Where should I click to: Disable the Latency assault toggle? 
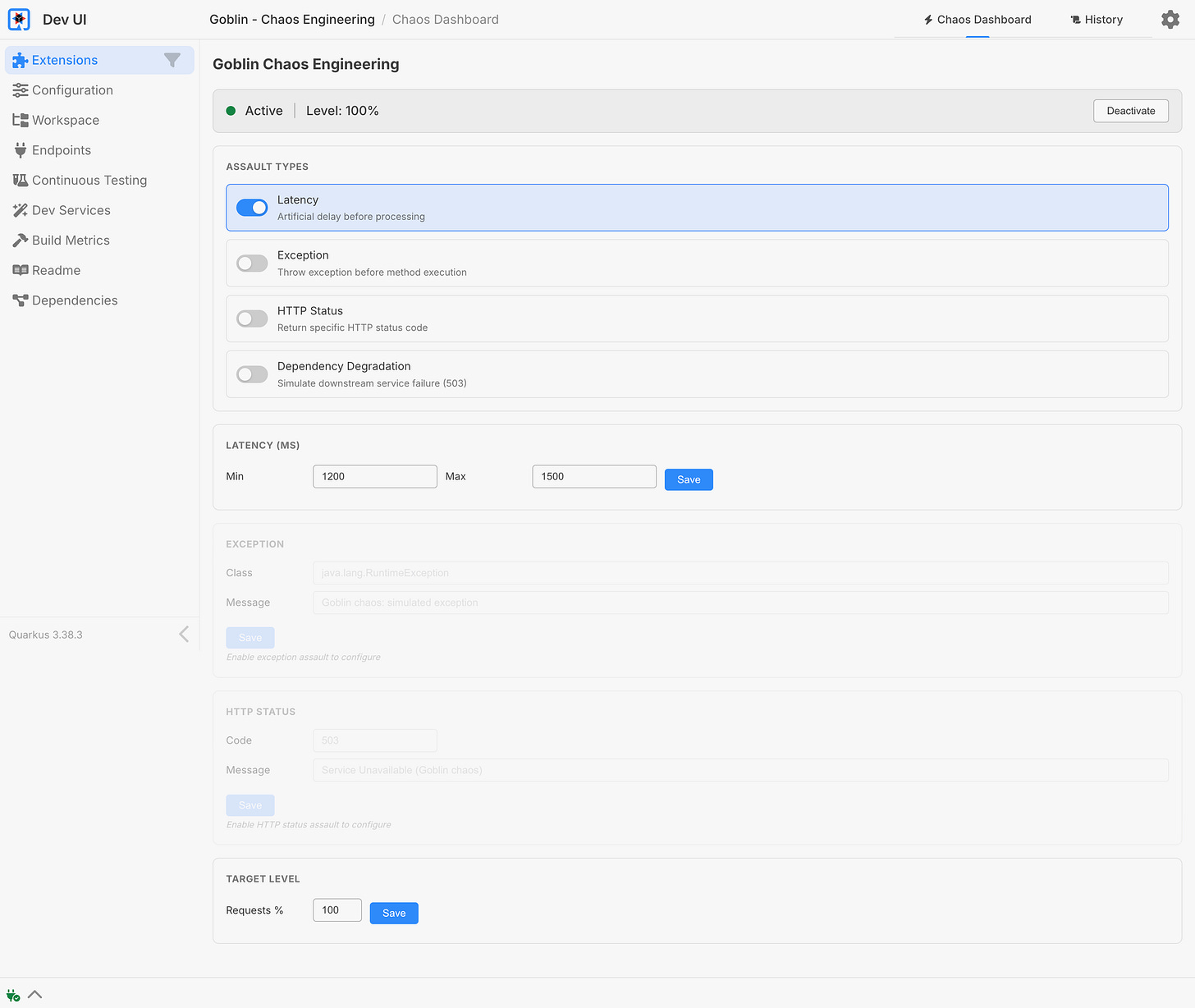pos(252,208)
